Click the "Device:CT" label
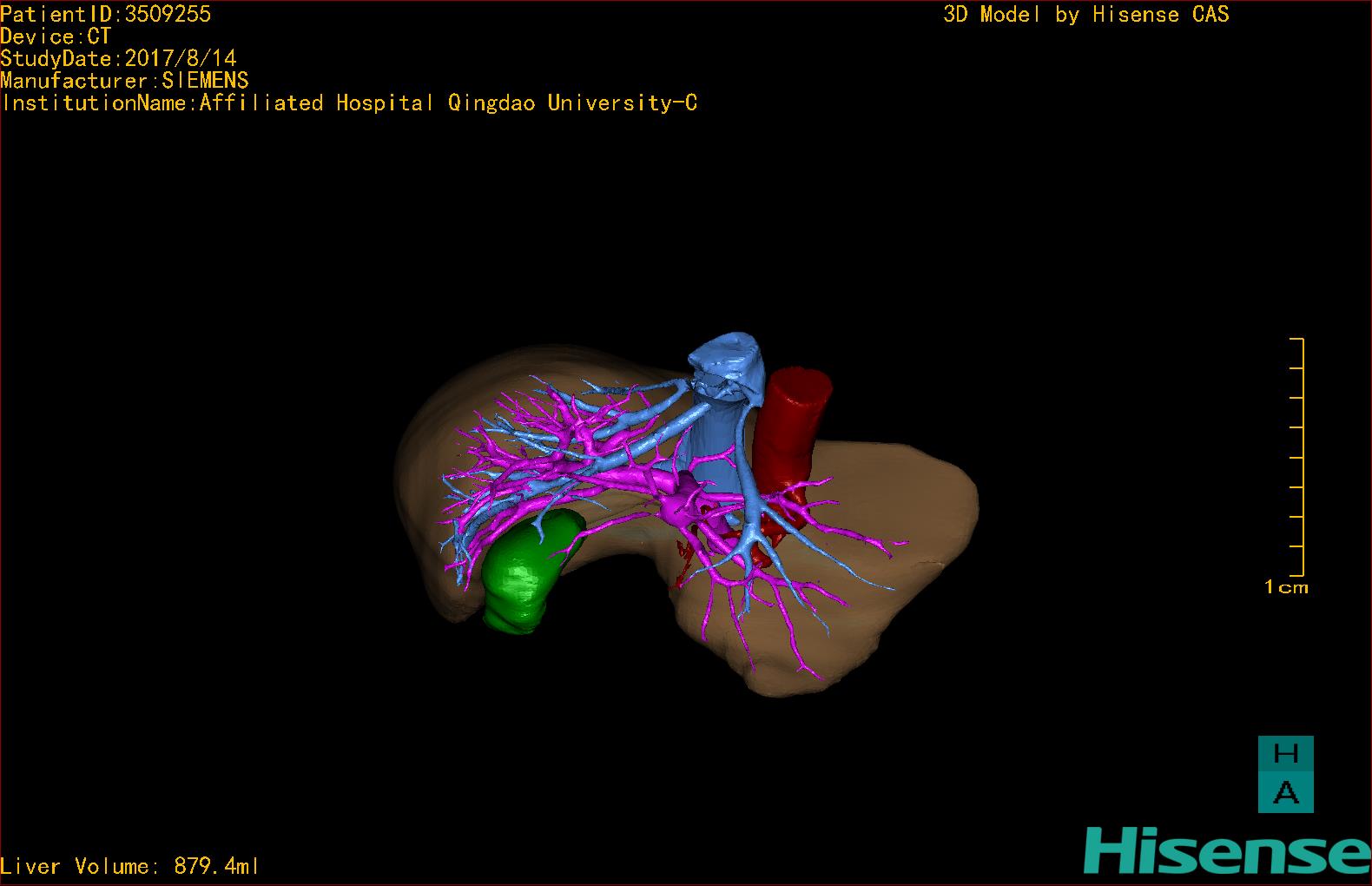The height and width of the screenshot is (886, 1372). coord(56,36)
